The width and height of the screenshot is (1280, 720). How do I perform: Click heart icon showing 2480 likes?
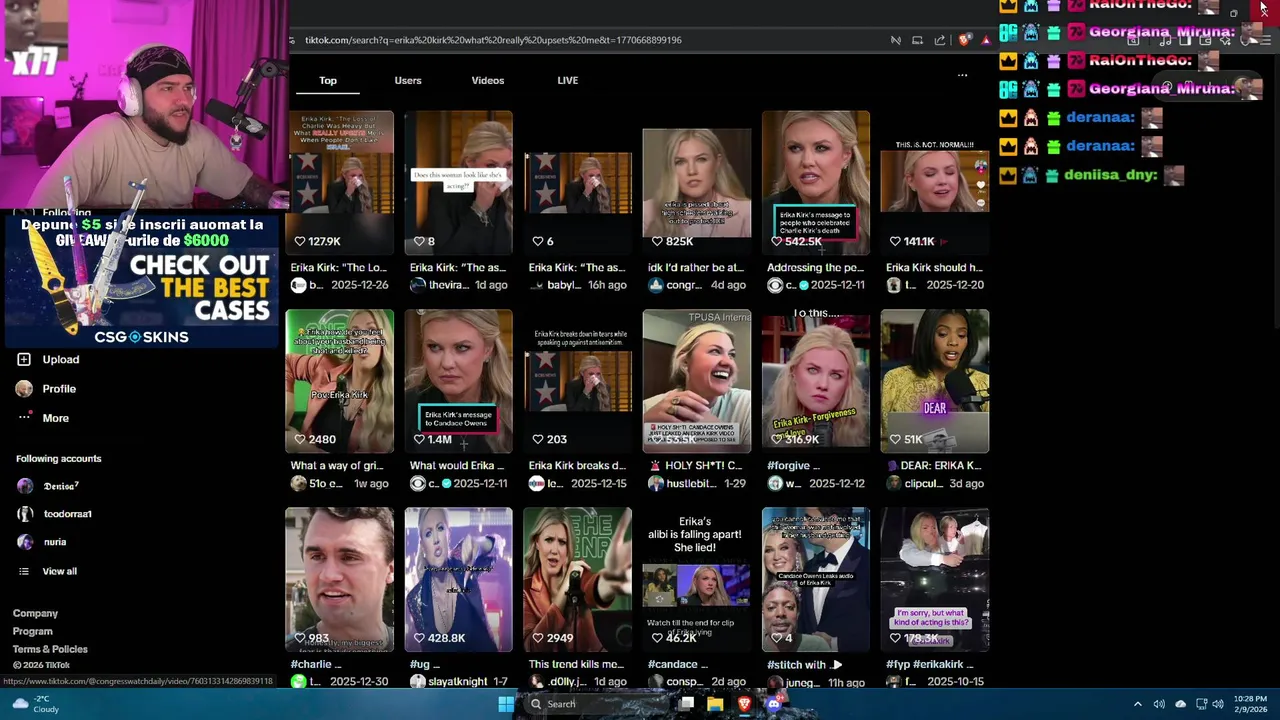(299, 439)
